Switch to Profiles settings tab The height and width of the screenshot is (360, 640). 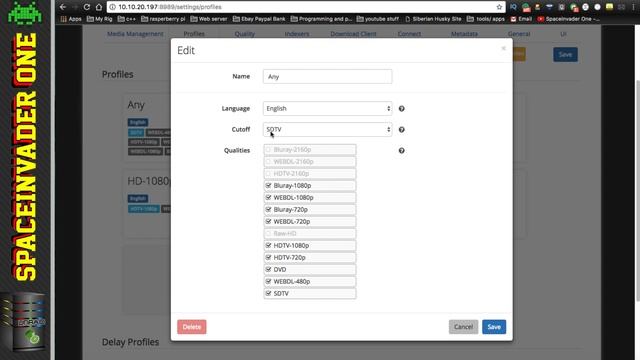tap(194, 34)
